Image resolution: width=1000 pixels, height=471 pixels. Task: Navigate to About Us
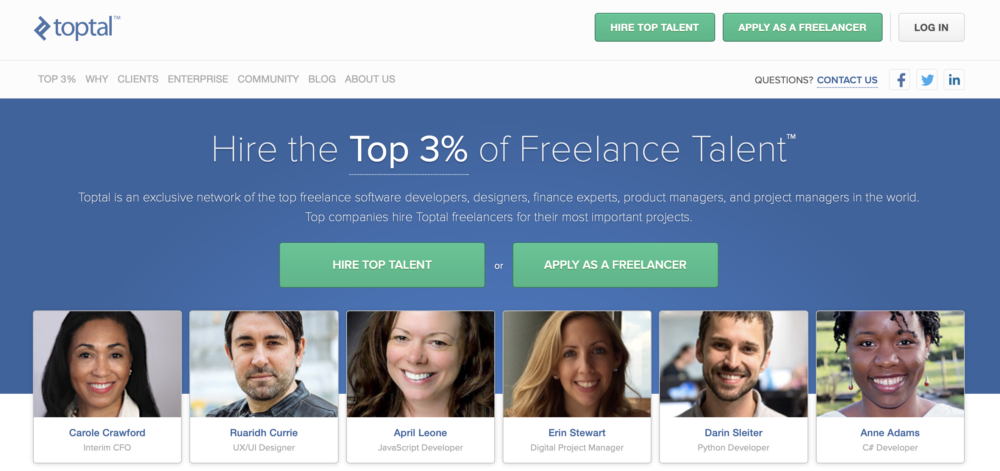point(370,79)
